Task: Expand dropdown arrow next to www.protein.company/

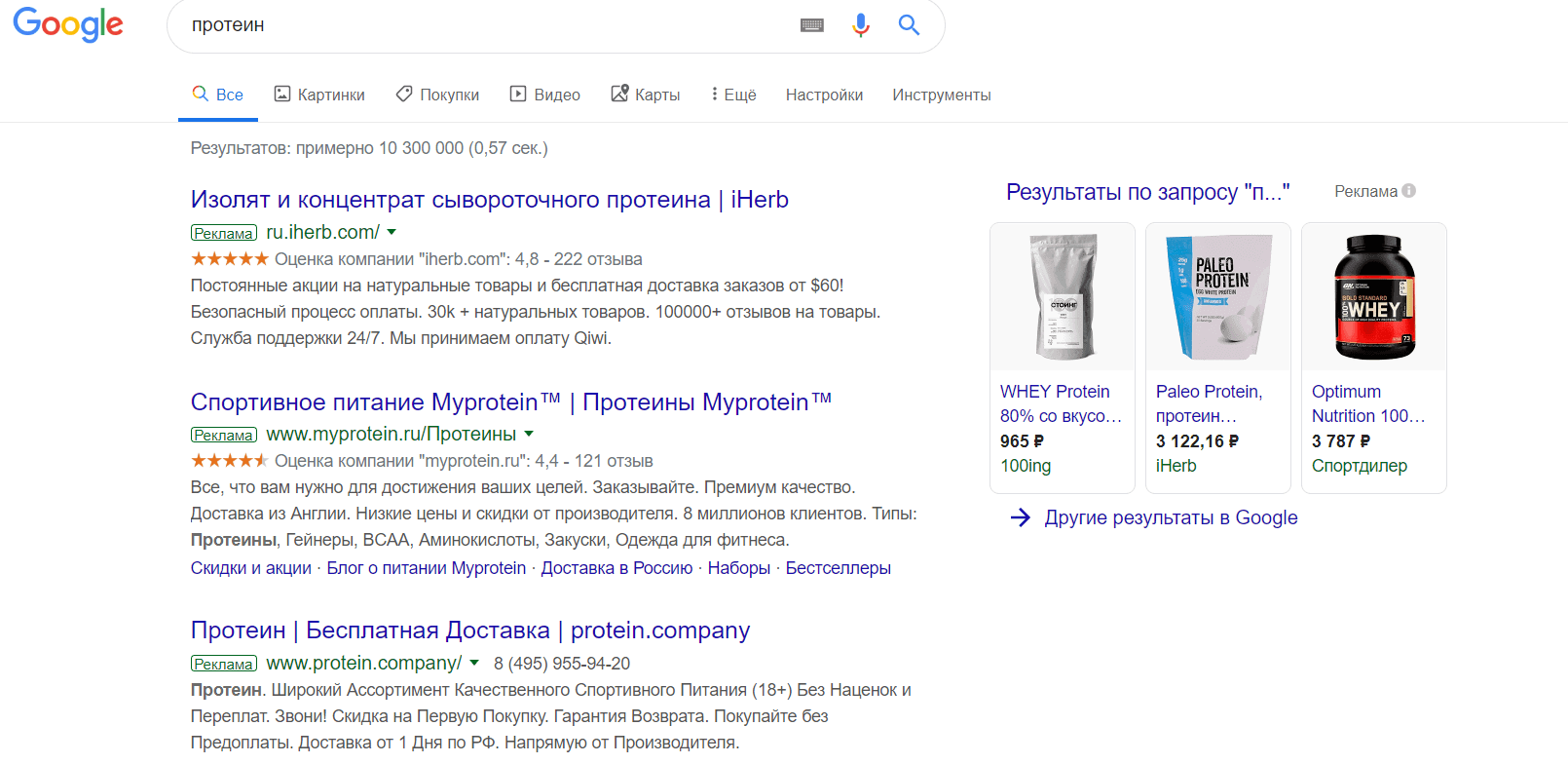Action: click(474, 663)
